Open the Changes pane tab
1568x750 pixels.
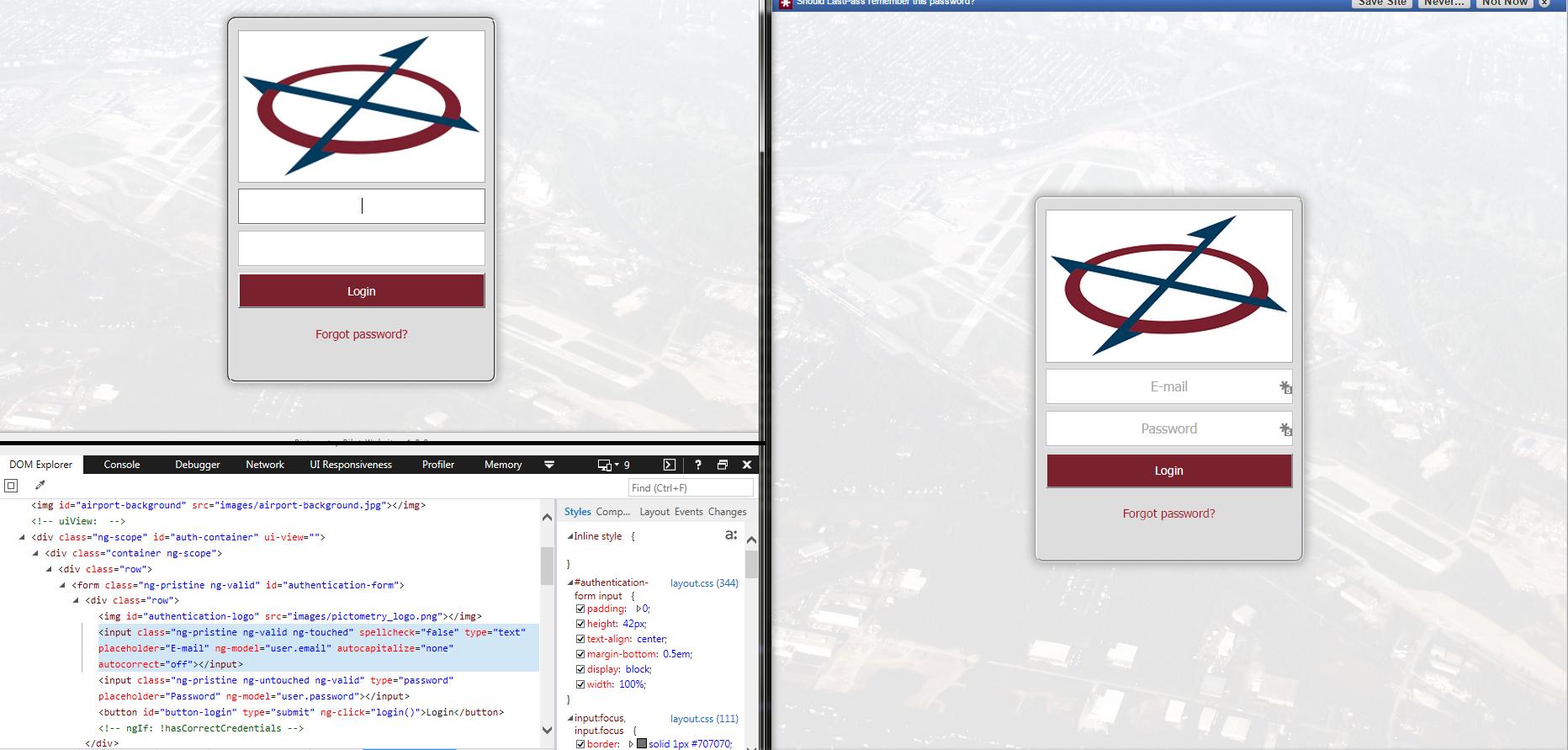[x=728, y=512]
